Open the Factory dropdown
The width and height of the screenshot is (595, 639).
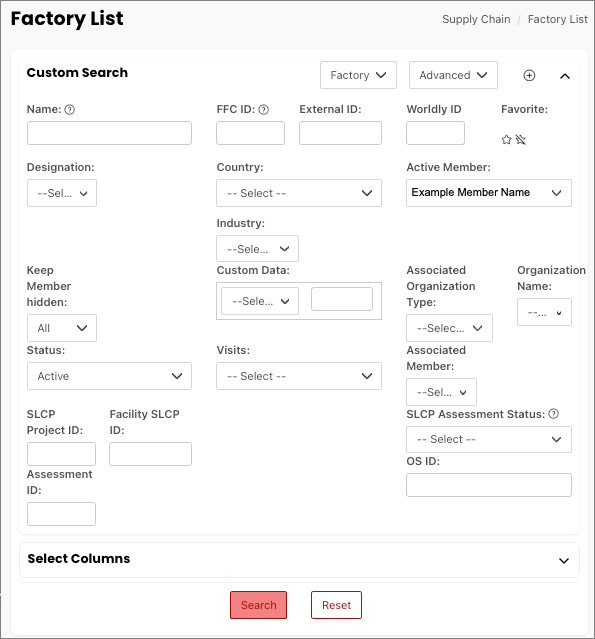click(x=358, y=75)
